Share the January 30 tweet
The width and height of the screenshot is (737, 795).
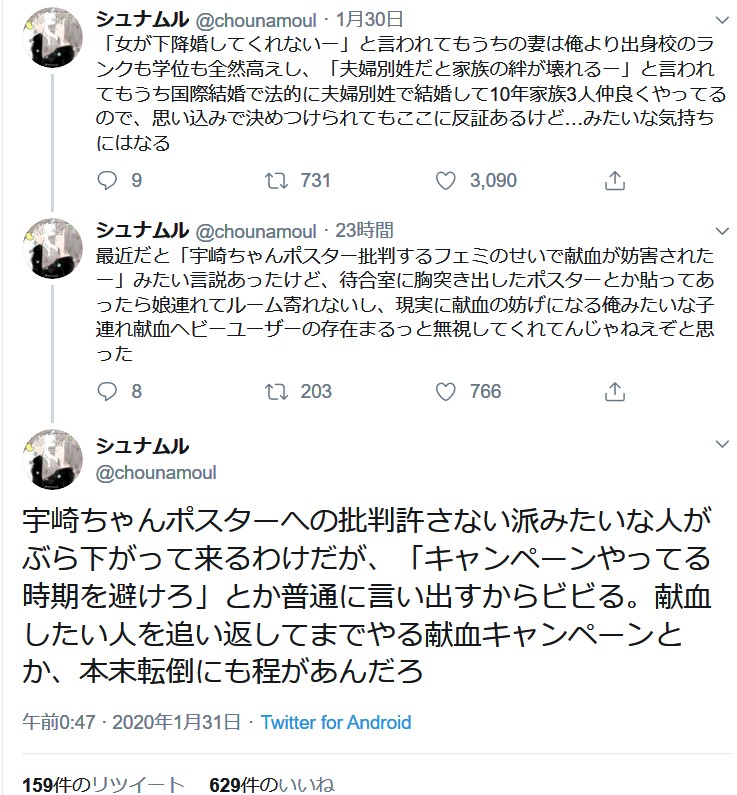pyautogui.click(x=615, y=181)
